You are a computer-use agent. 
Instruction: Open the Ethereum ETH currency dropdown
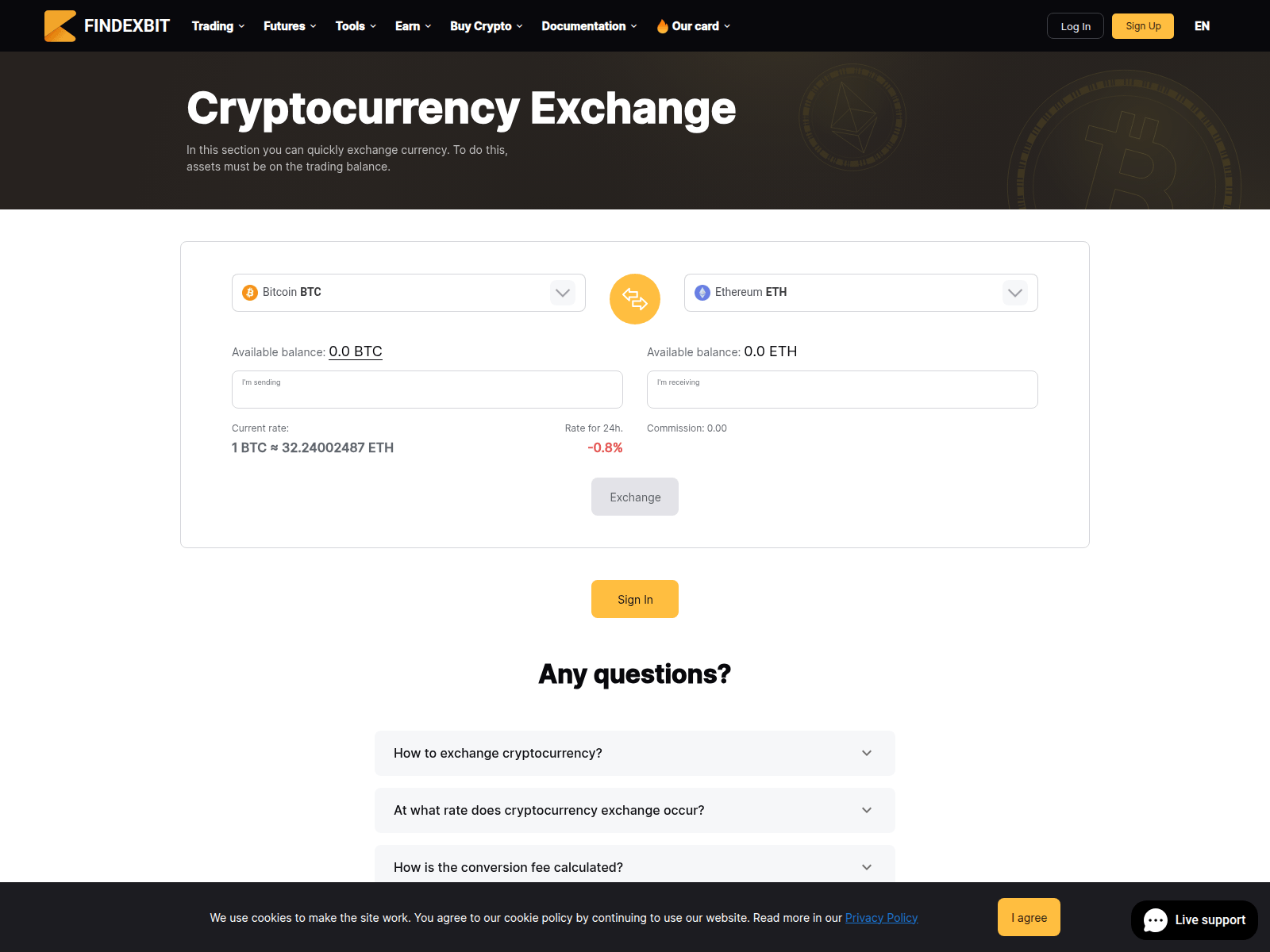(1014, 293)
